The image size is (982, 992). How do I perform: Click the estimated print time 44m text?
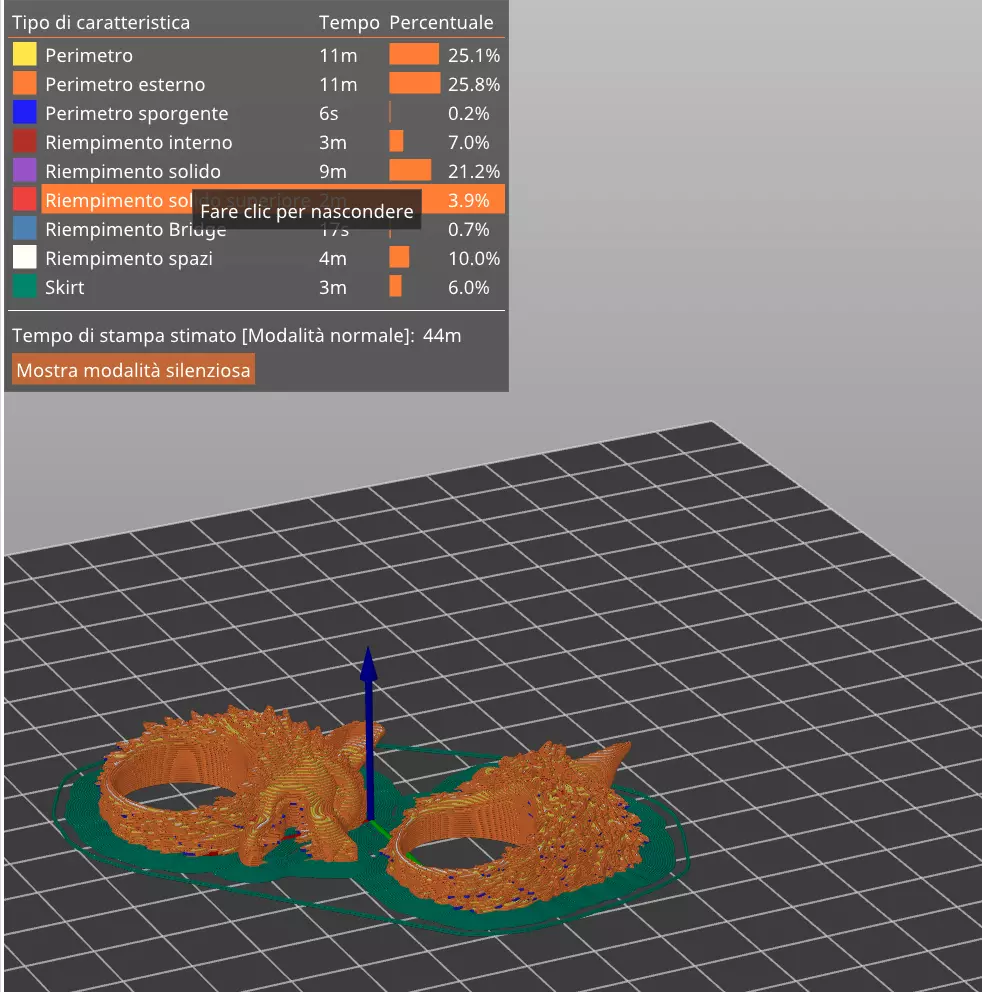tap(442, 335)
